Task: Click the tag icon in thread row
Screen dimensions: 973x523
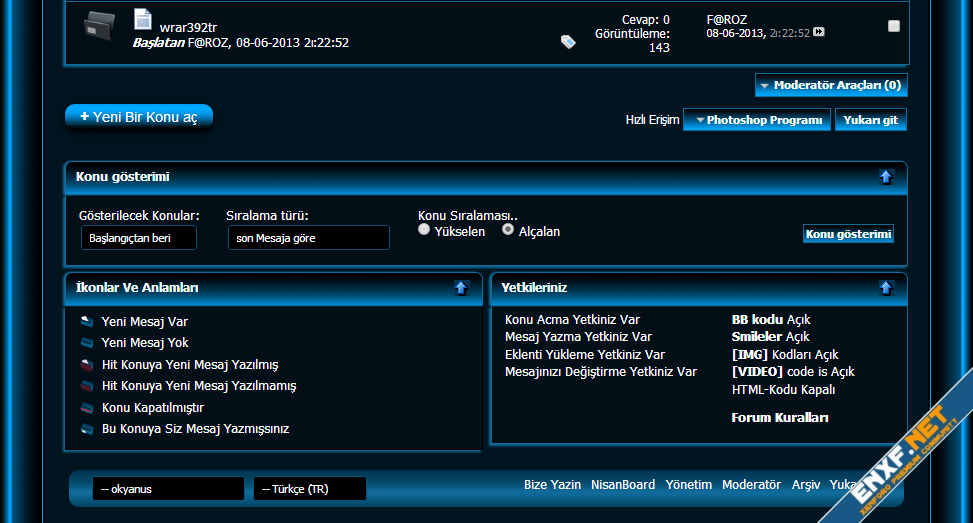Action: click(568, 42)
